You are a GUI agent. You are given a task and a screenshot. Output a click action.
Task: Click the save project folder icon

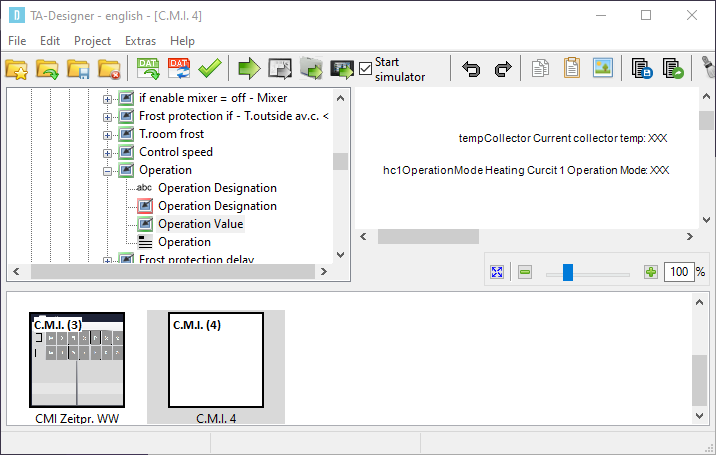78,69
